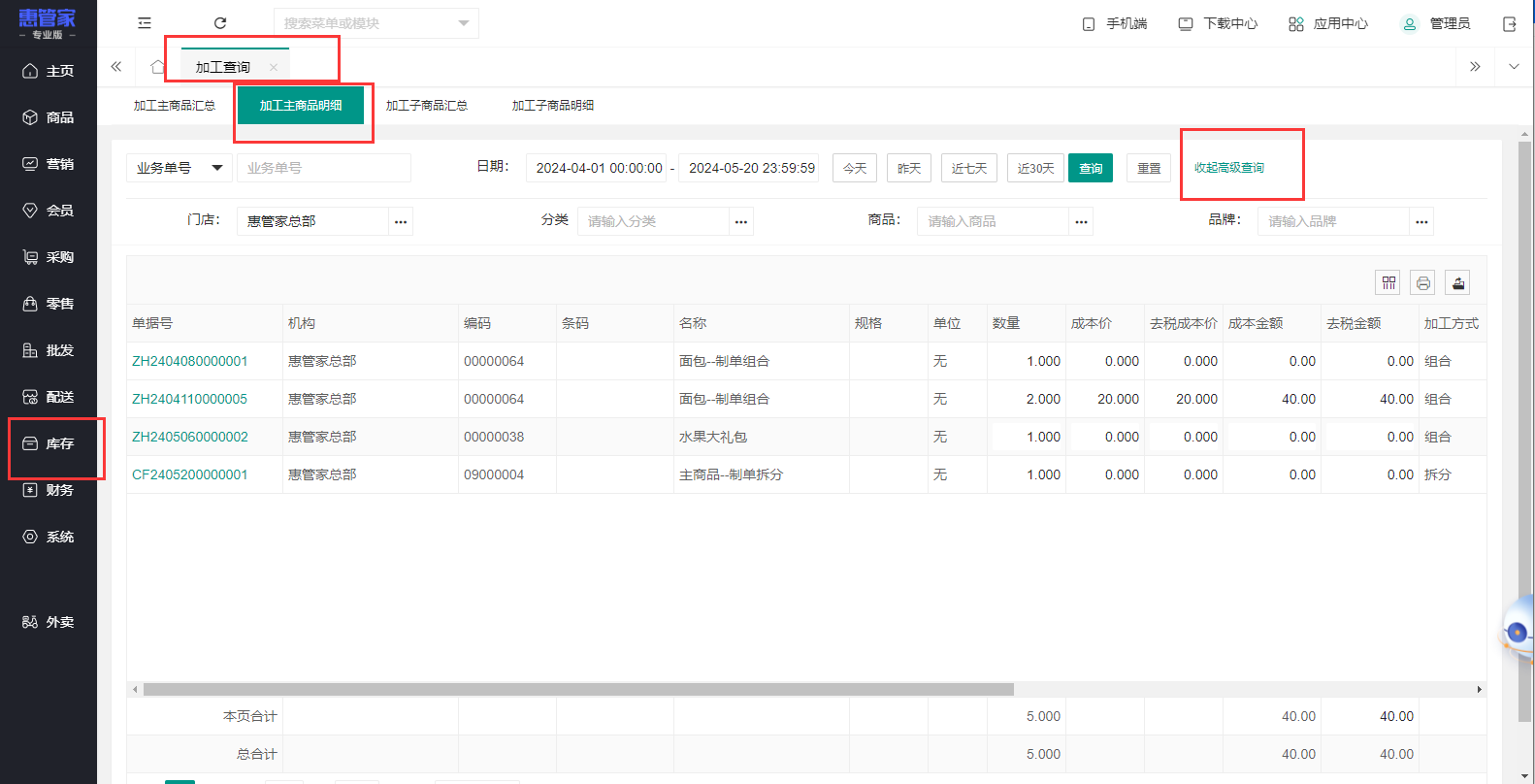Switch to 加工主商品汇总 tab

click(175, 105)
